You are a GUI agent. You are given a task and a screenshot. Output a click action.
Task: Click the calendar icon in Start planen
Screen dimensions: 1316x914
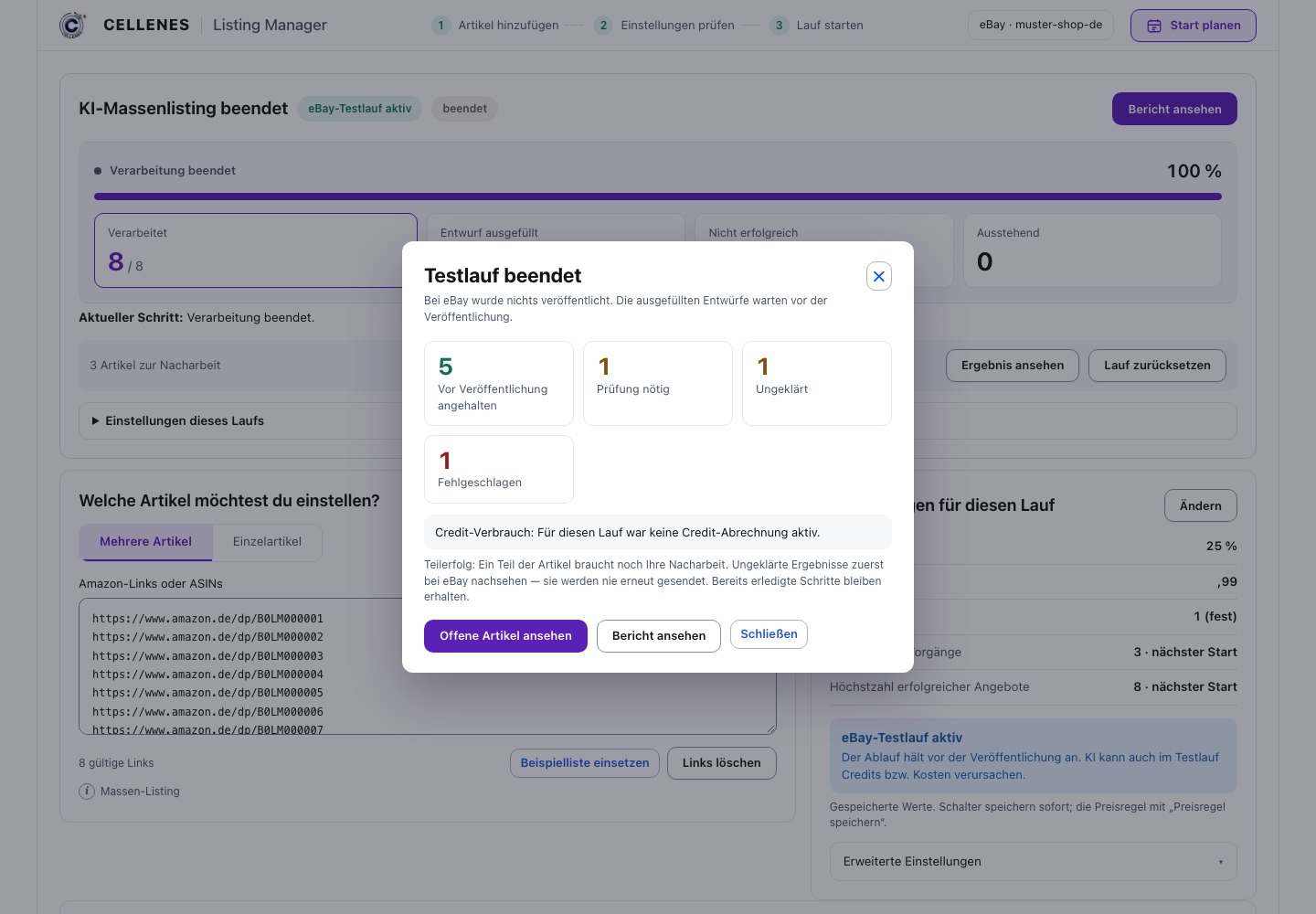coord(1154,26)
